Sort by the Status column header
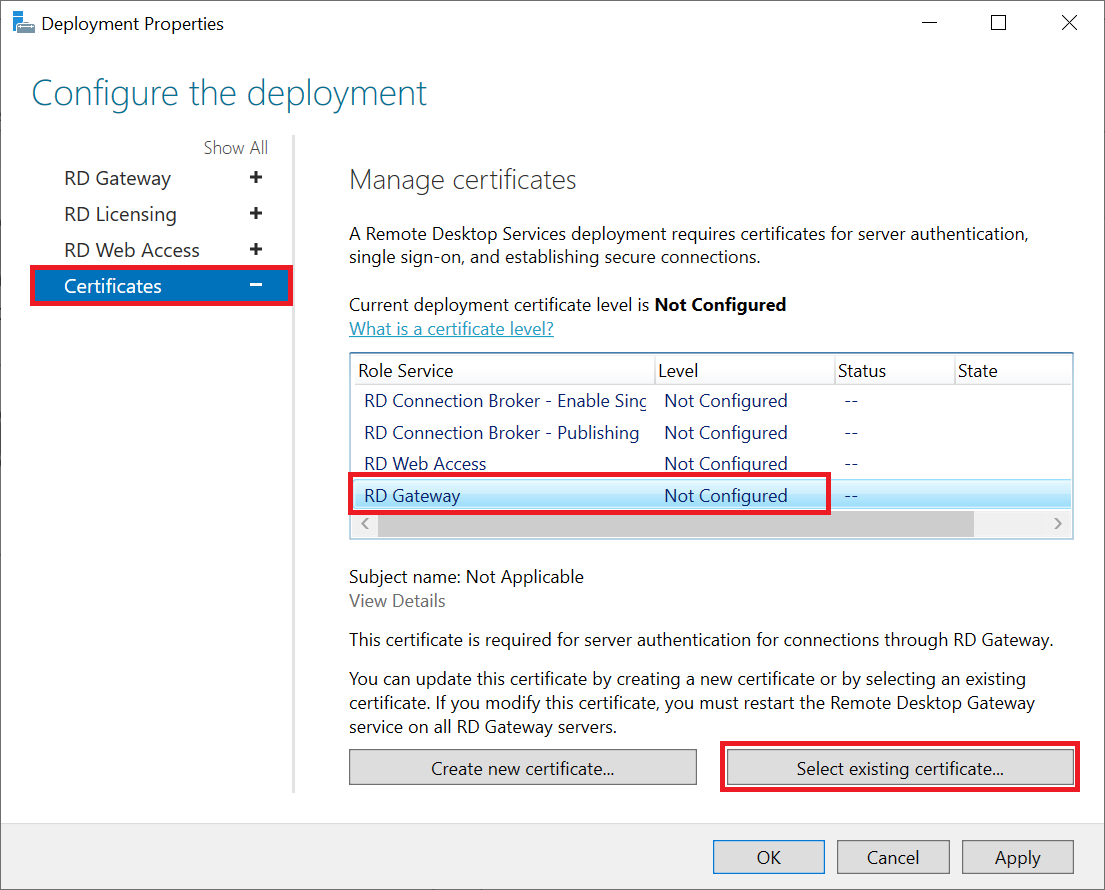 (x=894, y=371)
